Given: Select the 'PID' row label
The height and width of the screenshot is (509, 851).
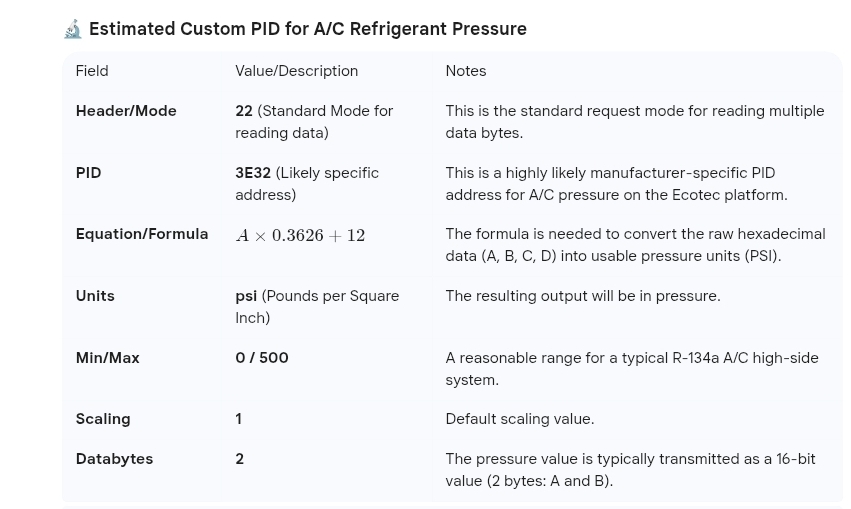Looking at the screenshot, I should coord(88,173).
